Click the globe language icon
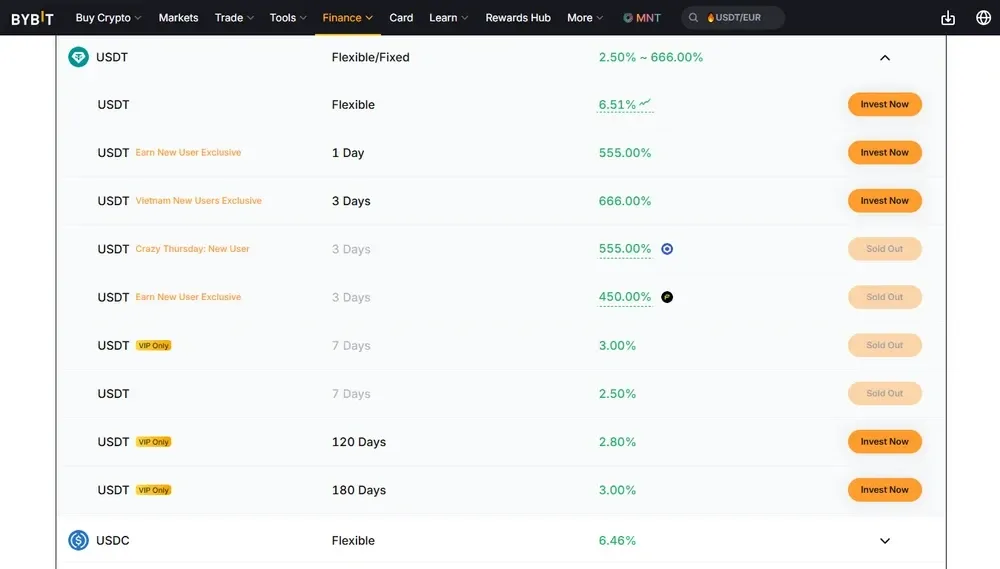 click(x=983, y=18)
